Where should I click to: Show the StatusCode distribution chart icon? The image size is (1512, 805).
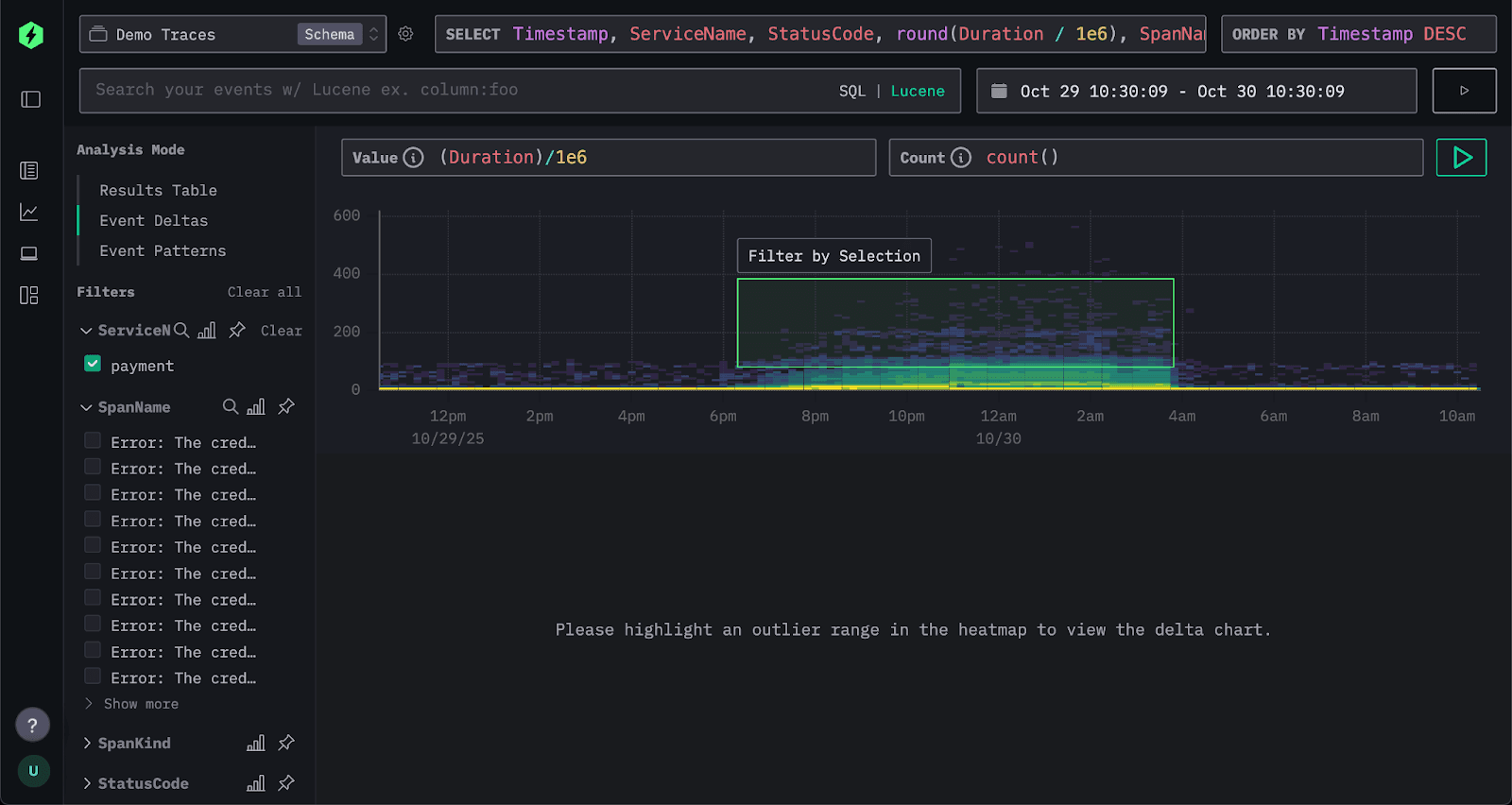(255, 783)
